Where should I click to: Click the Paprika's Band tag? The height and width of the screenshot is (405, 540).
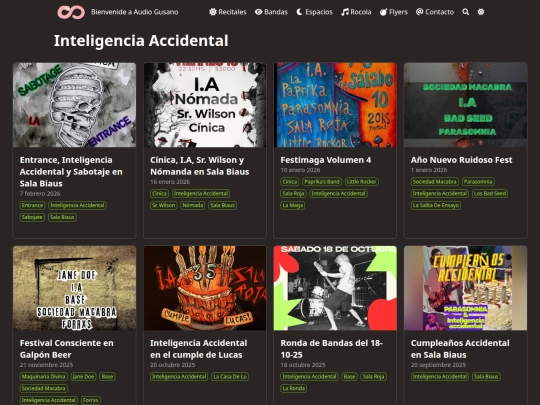tap(322, 181)
